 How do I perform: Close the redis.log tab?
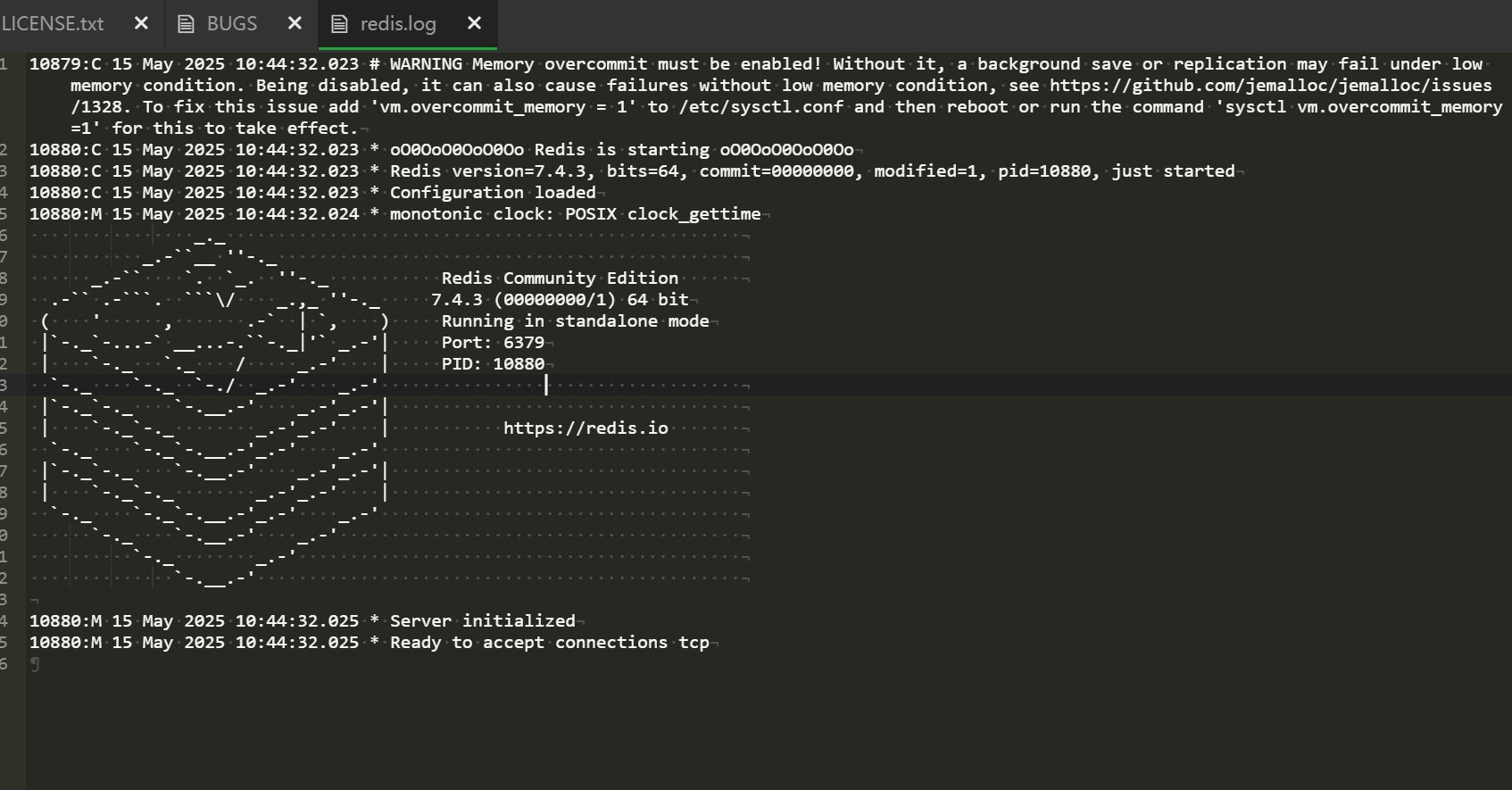[475, 24]
